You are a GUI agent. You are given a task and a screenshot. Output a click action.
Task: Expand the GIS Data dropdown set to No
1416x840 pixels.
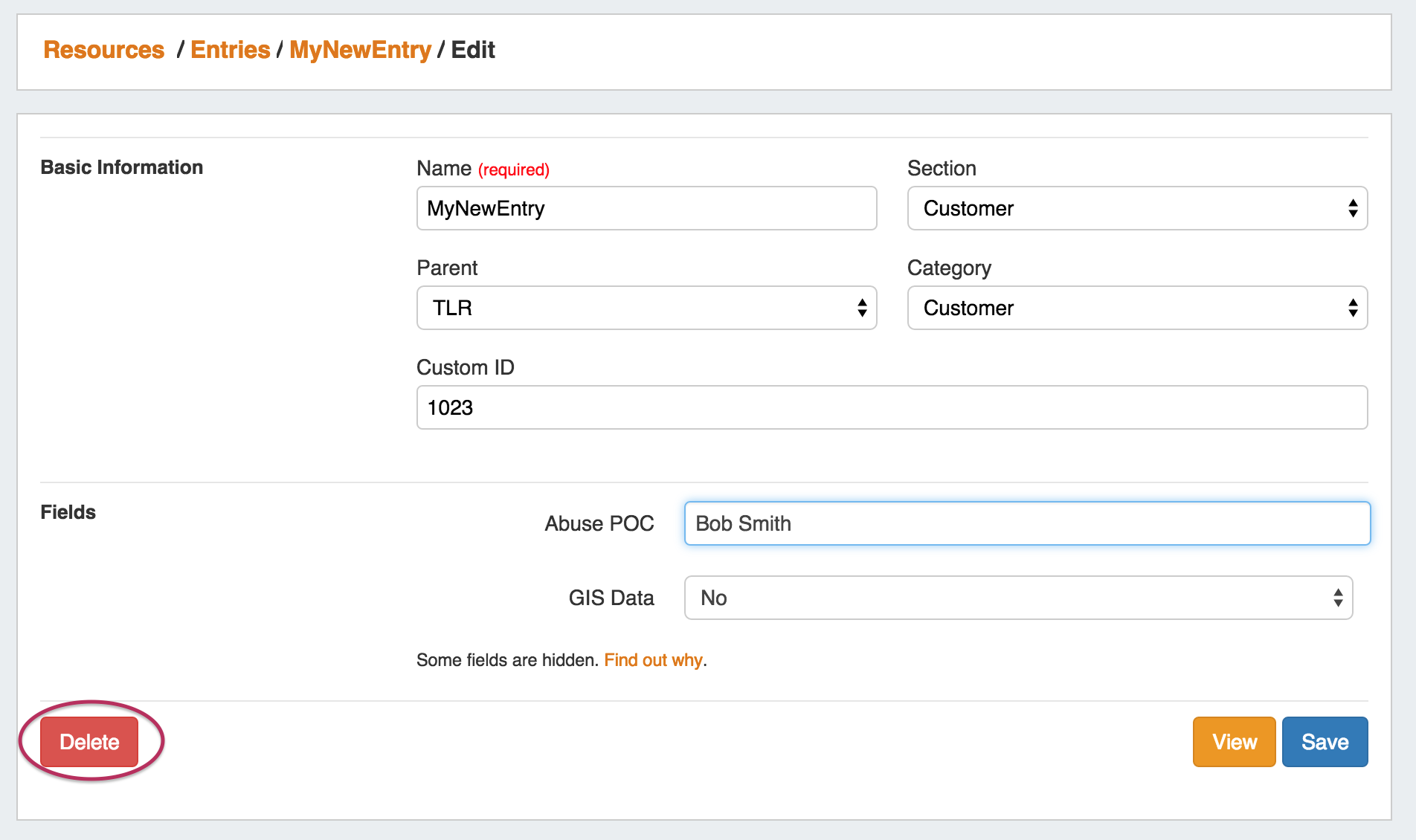tap(1017, 598)
